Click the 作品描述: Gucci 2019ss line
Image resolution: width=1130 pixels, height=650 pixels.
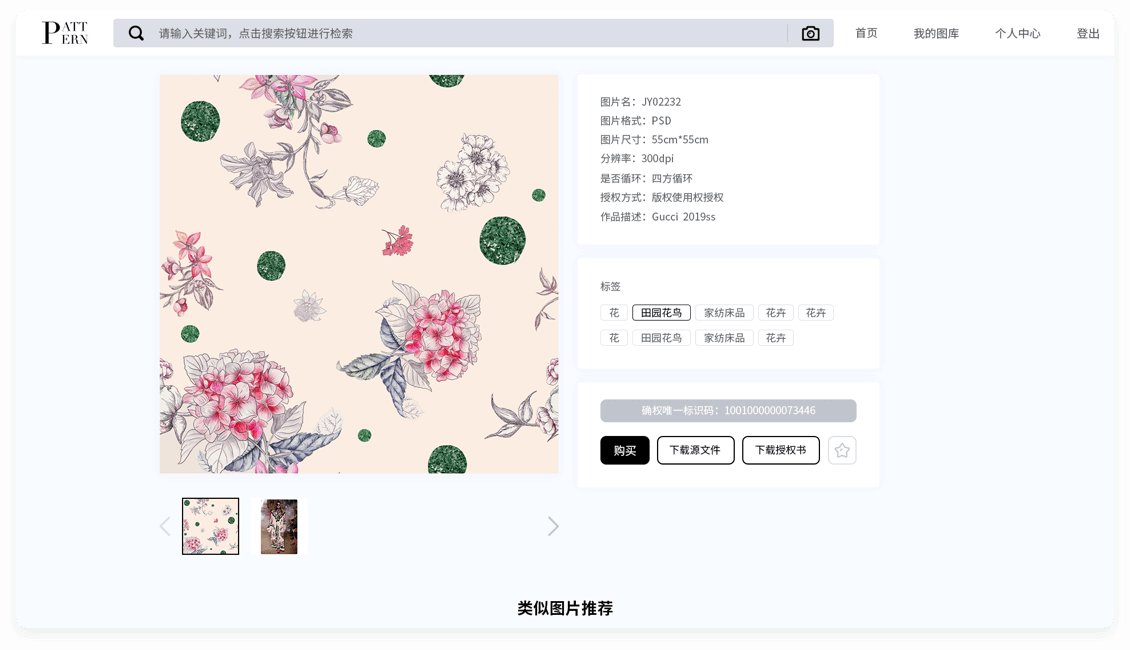(658, 216)
